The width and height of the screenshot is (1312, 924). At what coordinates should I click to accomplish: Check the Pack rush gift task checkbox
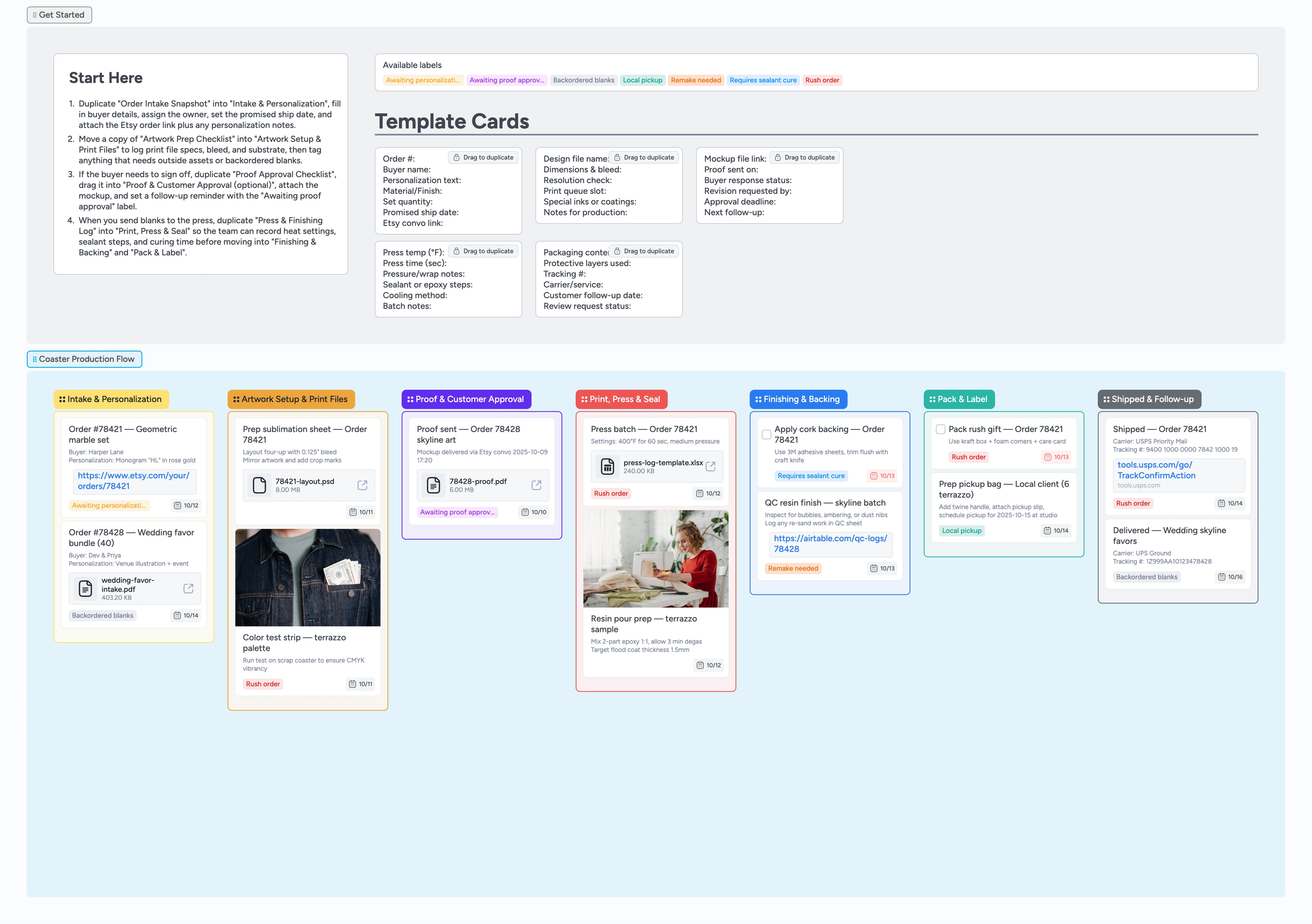click(x=940, y=429)
